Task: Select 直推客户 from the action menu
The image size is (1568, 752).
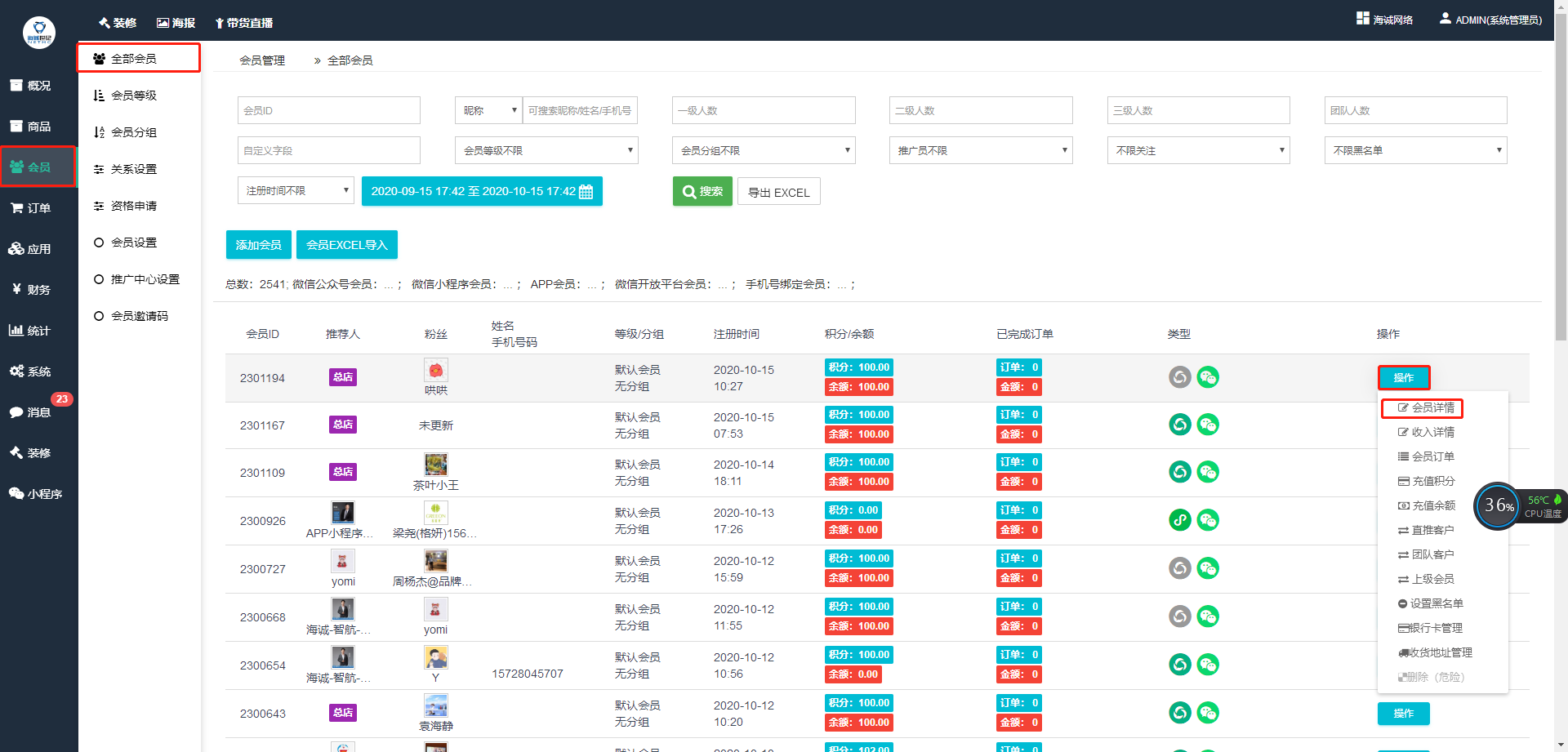Action: pos(1426,530)
